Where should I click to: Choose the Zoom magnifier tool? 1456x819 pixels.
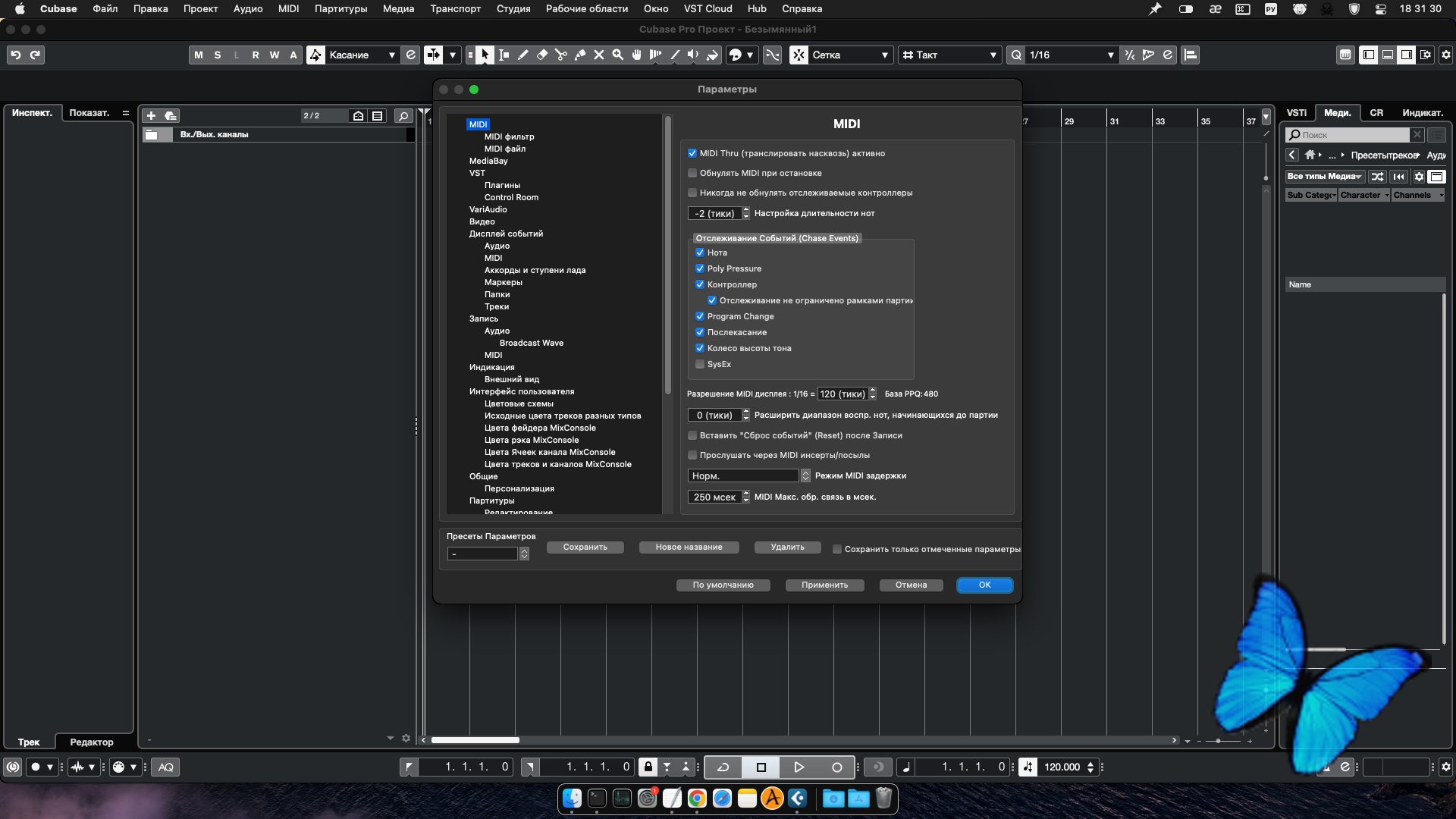point(617,55)
